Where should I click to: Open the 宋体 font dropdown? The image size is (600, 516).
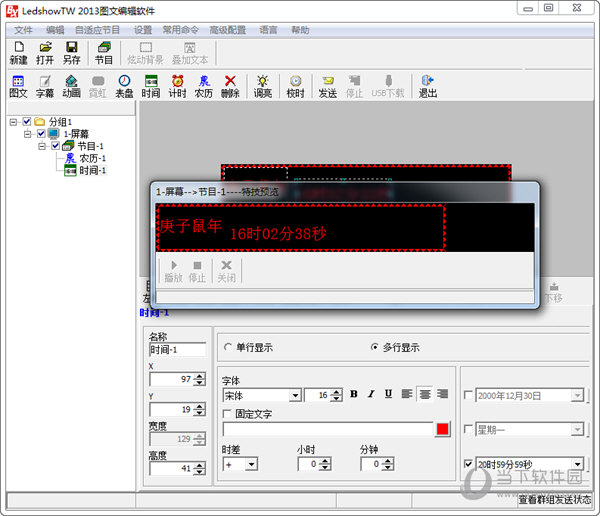295,395
